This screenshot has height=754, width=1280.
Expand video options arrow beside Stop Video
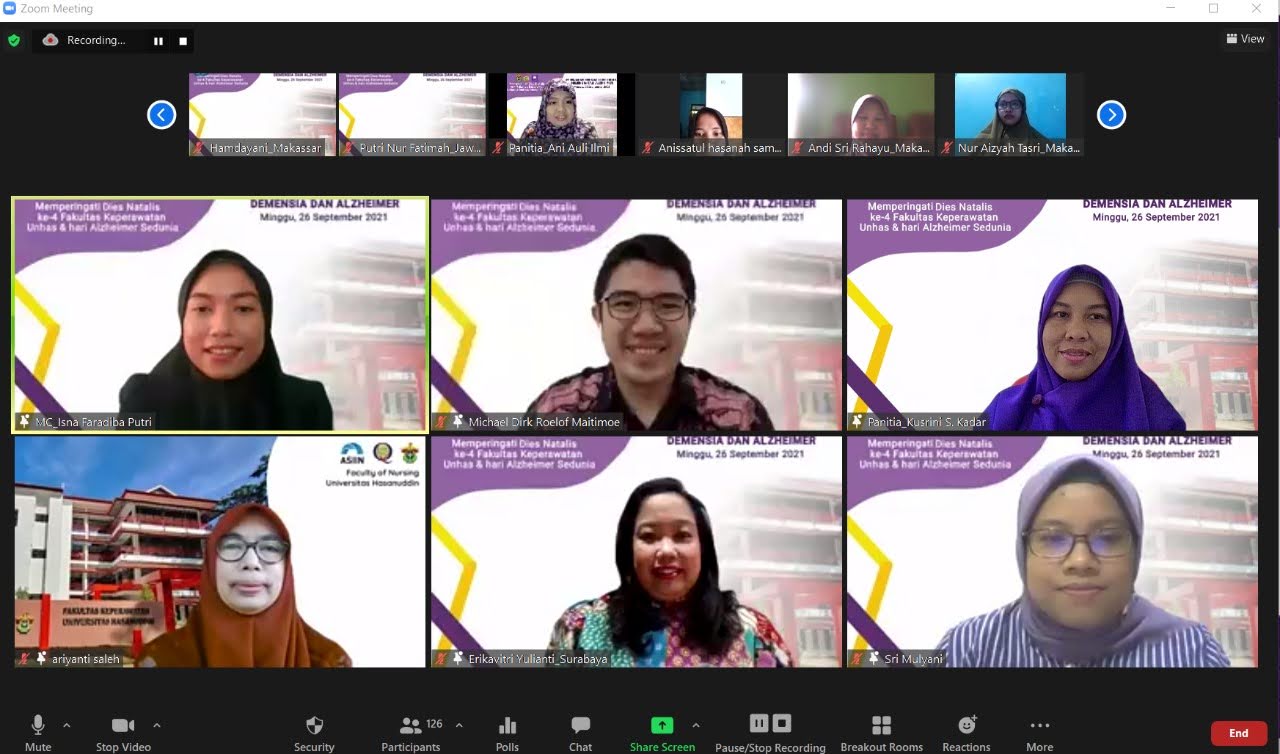click(x=157, y=725)
